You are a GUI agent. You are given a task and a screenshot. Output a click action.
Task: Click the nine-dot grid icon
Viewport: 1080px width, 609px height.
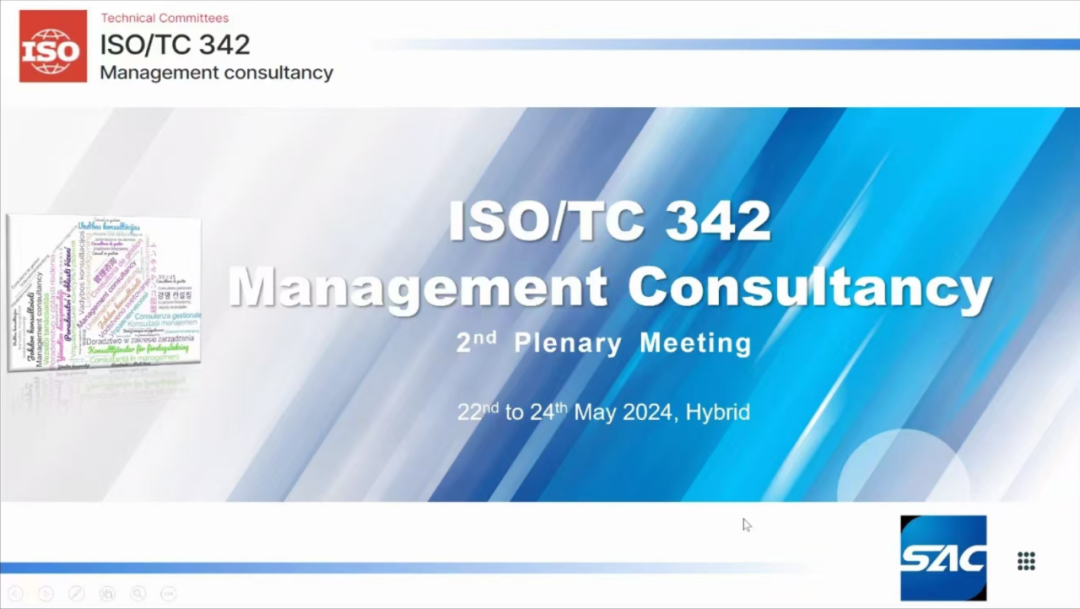click(x=1026, y=561)
